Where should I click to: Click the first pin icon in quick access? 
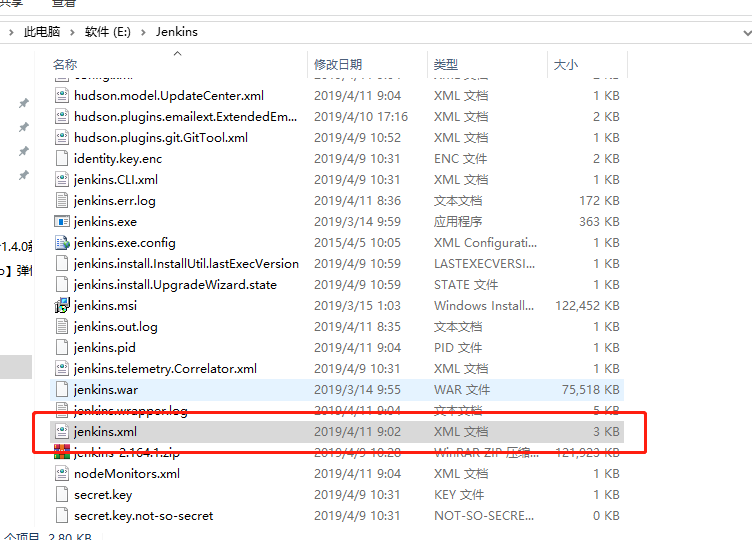24,103
